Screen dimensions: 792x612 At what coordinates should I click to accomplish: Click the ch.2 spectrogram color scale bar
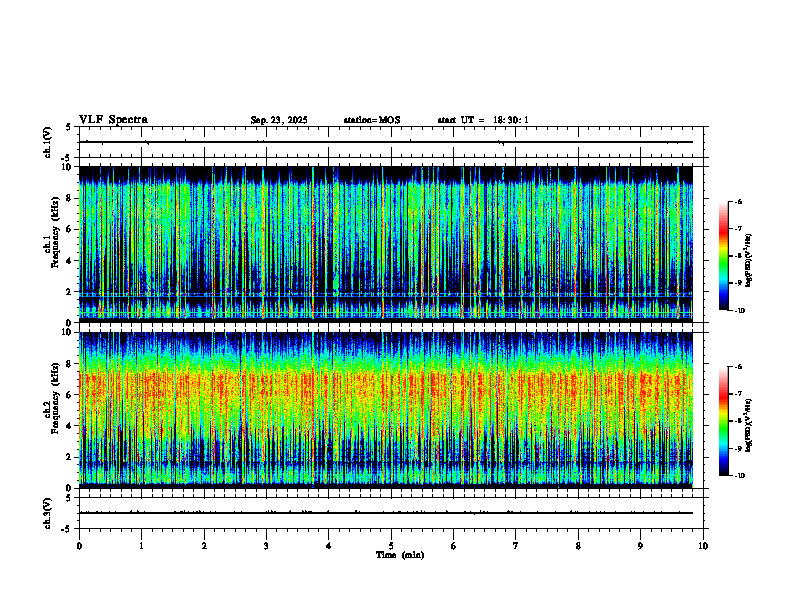tap(724, 421)
